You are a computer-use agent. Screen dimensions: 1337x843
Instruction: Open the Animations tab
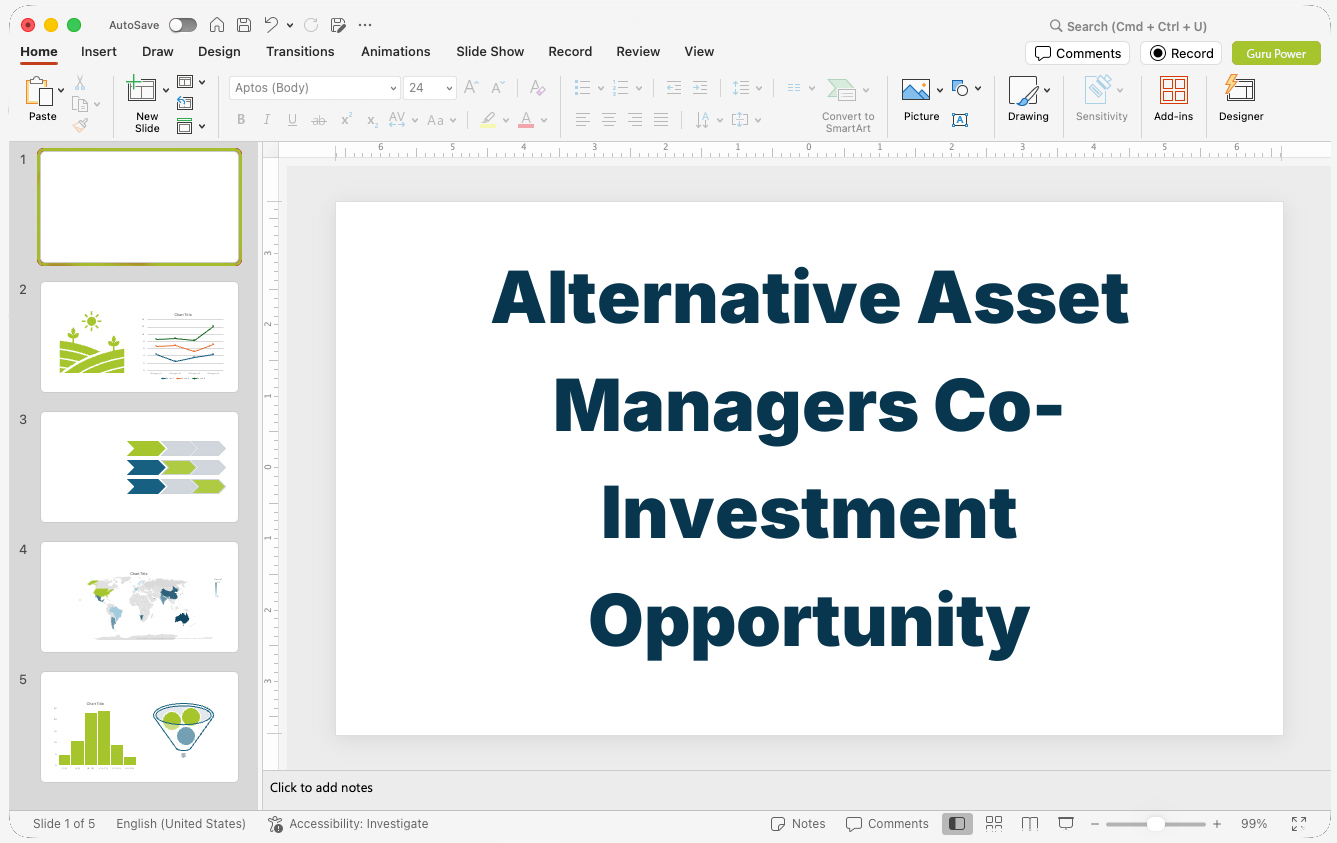396,51
